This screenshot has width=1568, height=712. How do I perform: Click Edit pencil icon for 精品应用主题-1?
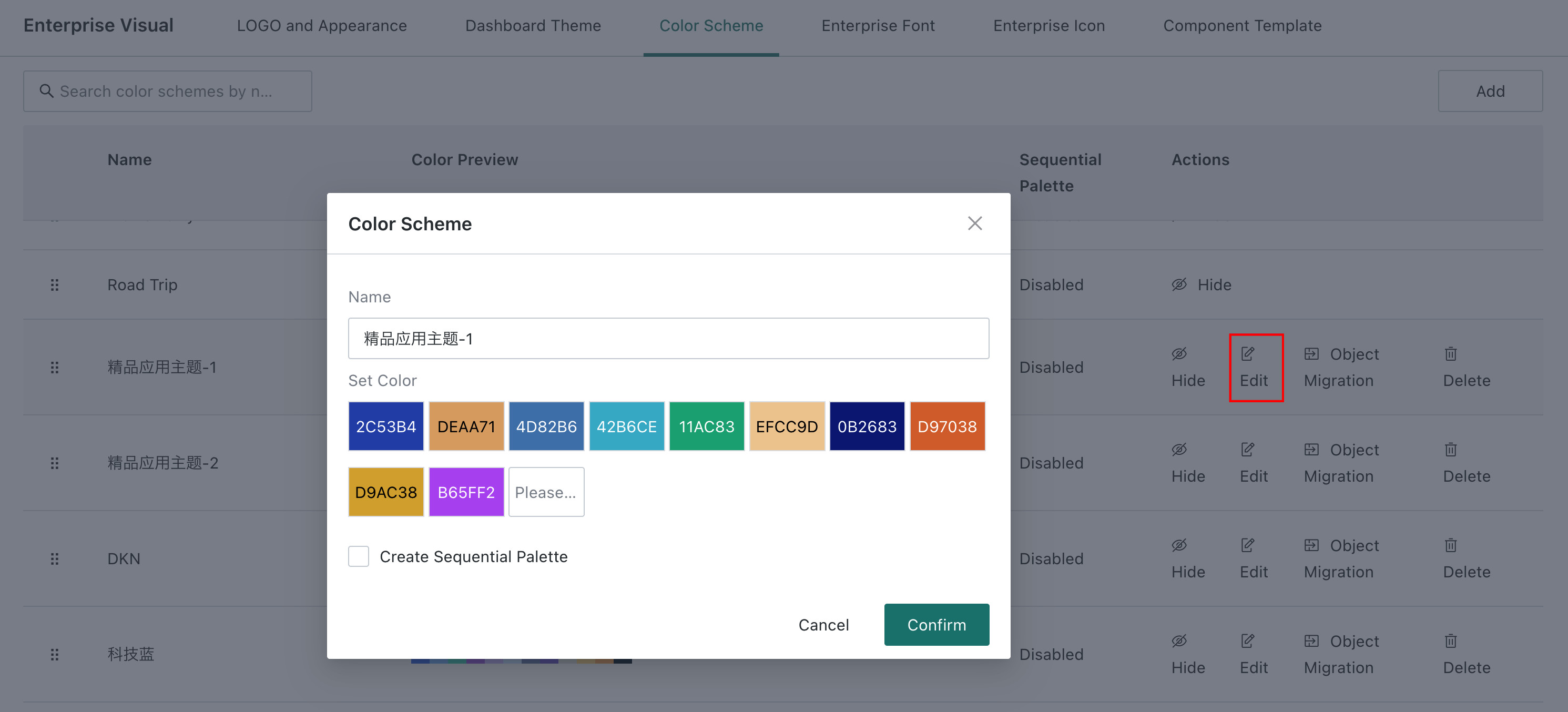pos(1247,353)
